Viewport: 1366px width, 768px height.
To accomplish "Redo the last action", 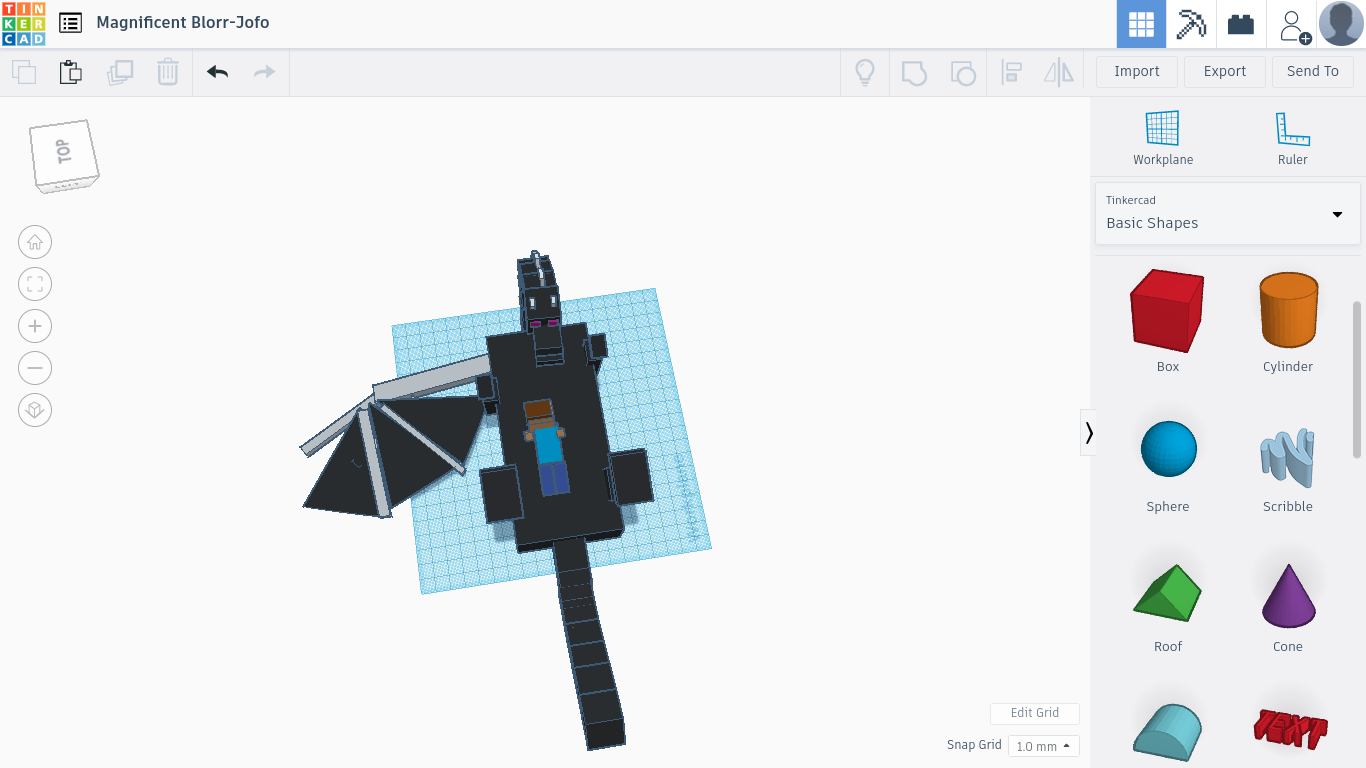I will (264, 72).
